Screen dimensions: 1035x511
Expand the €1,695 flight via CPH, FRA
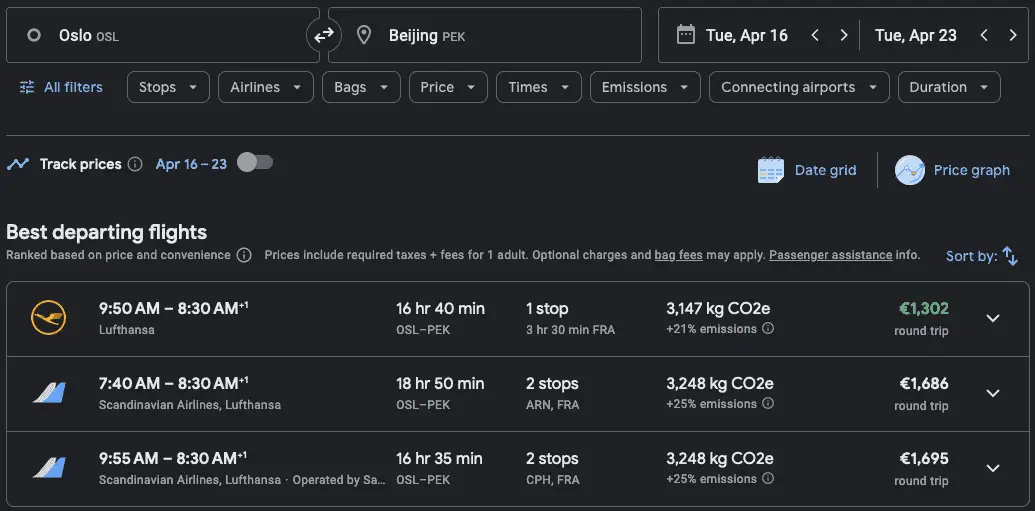992,468
